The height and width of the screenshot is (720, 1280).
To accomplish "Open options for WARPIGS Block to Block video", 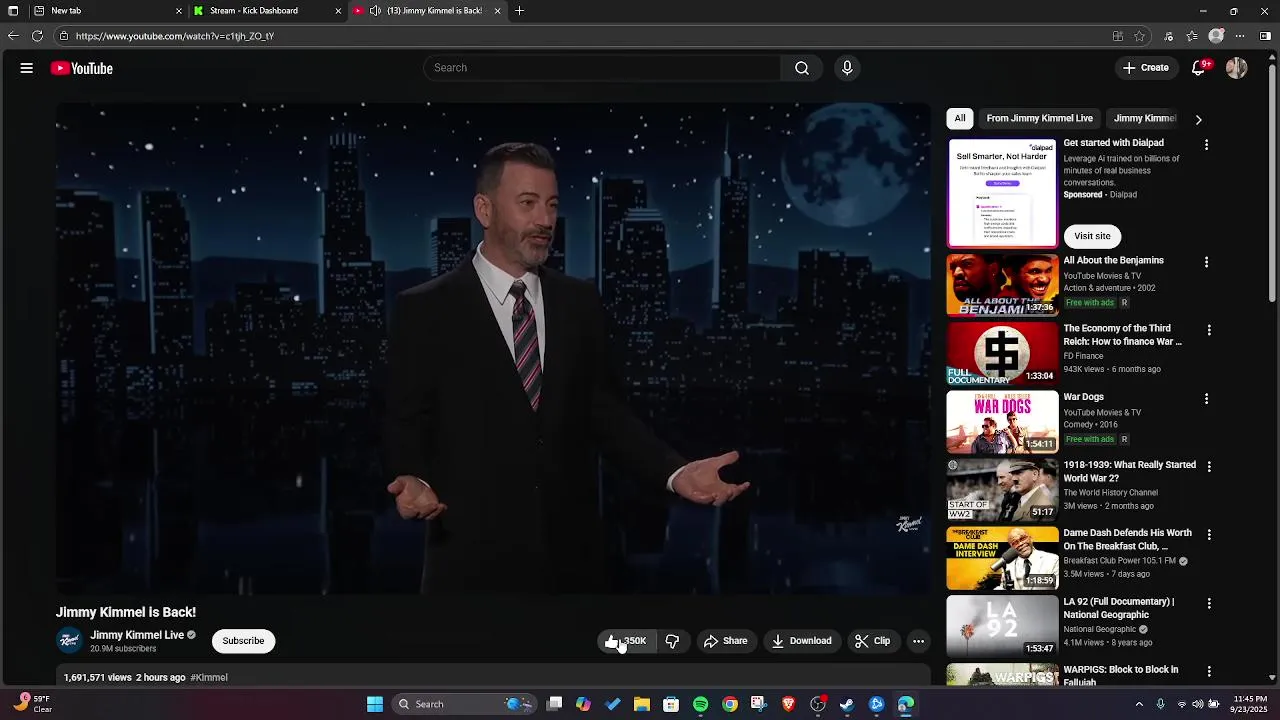I will point(1208,672).
